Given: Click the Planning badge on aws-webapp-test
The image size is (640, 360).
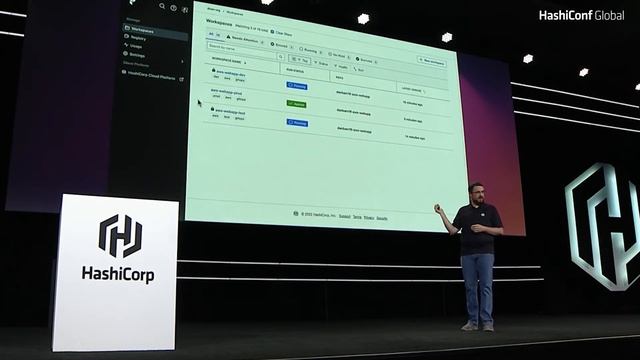Looking at the screenshot, I should [x=297, y=123].
